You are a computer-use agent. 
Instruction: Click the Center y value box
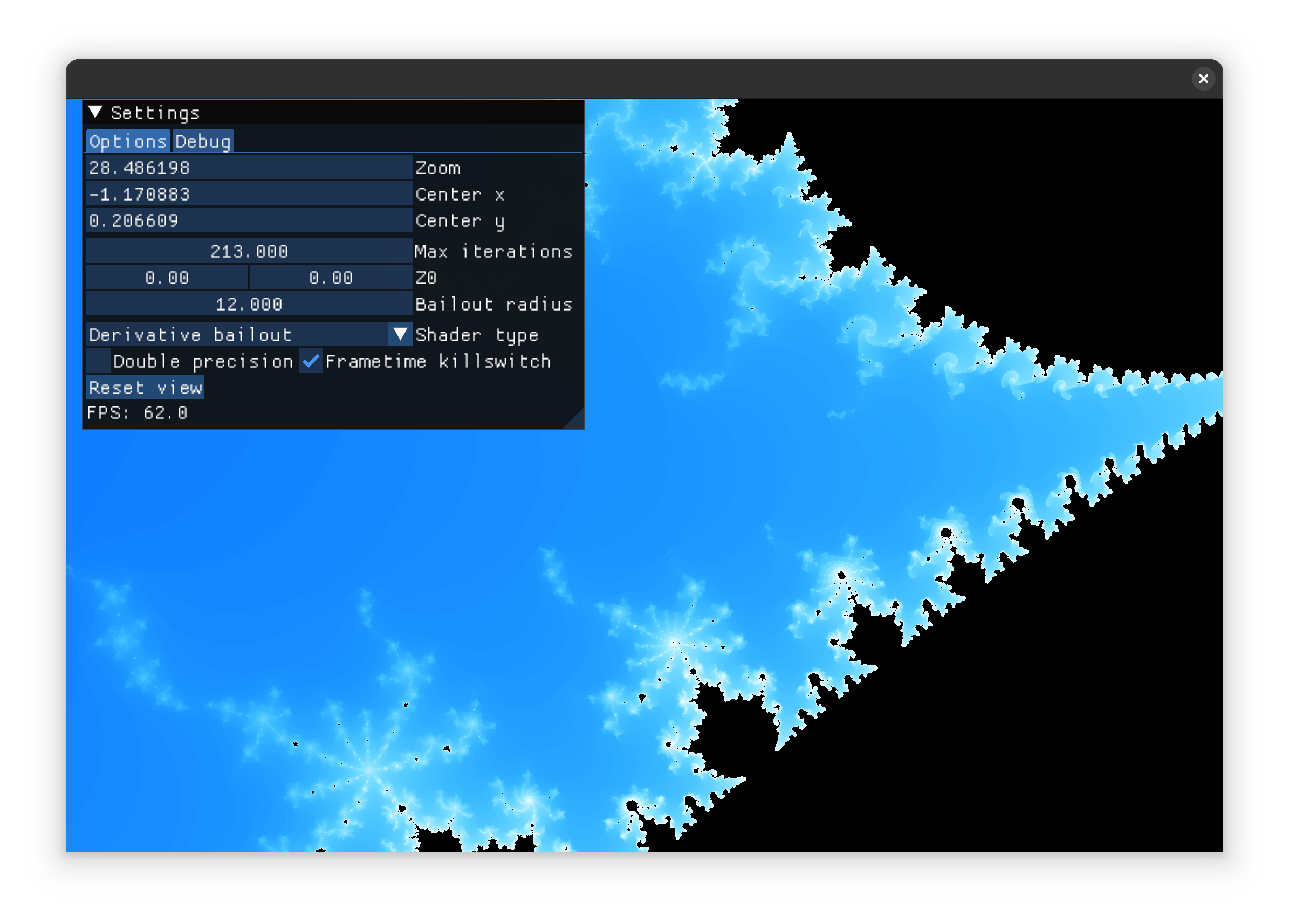coord(249,220)
